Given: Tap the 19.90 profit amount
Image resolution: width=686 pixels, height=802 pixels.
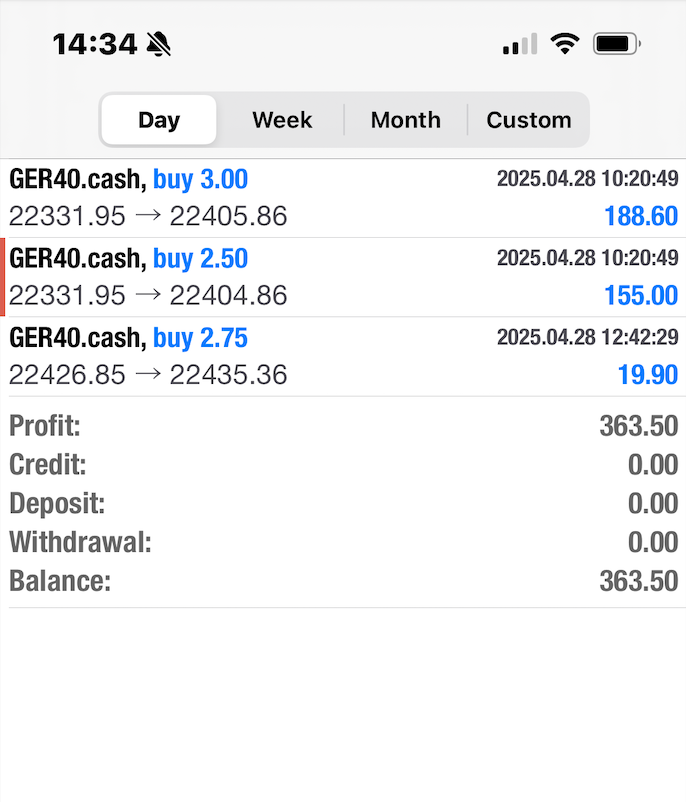Looking at the screenshot, I should [648, 375].
